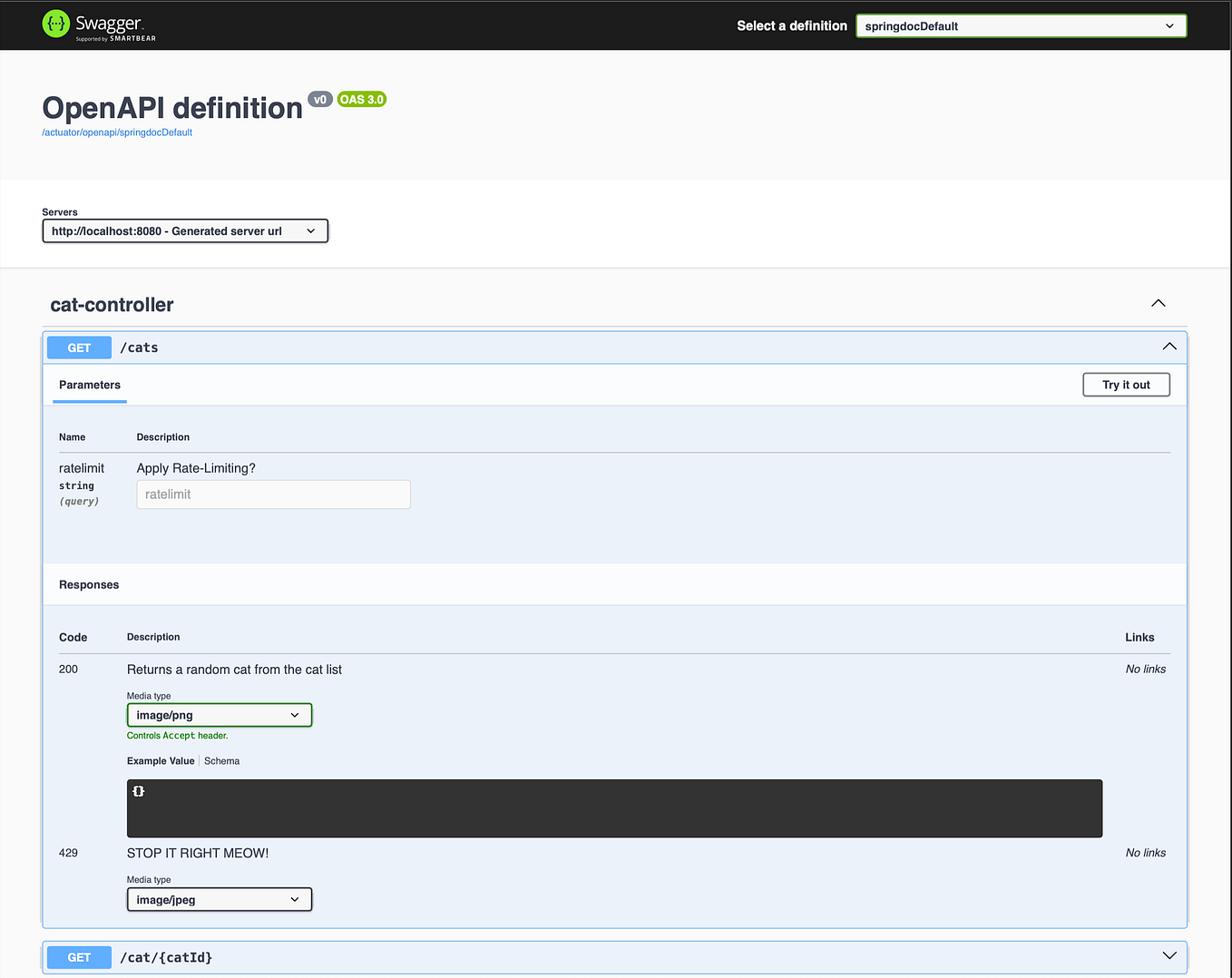Open the /actuator/openapi/springdocDefault link
The width and height of the screenshot is (1232, 978).
[116, 132]
